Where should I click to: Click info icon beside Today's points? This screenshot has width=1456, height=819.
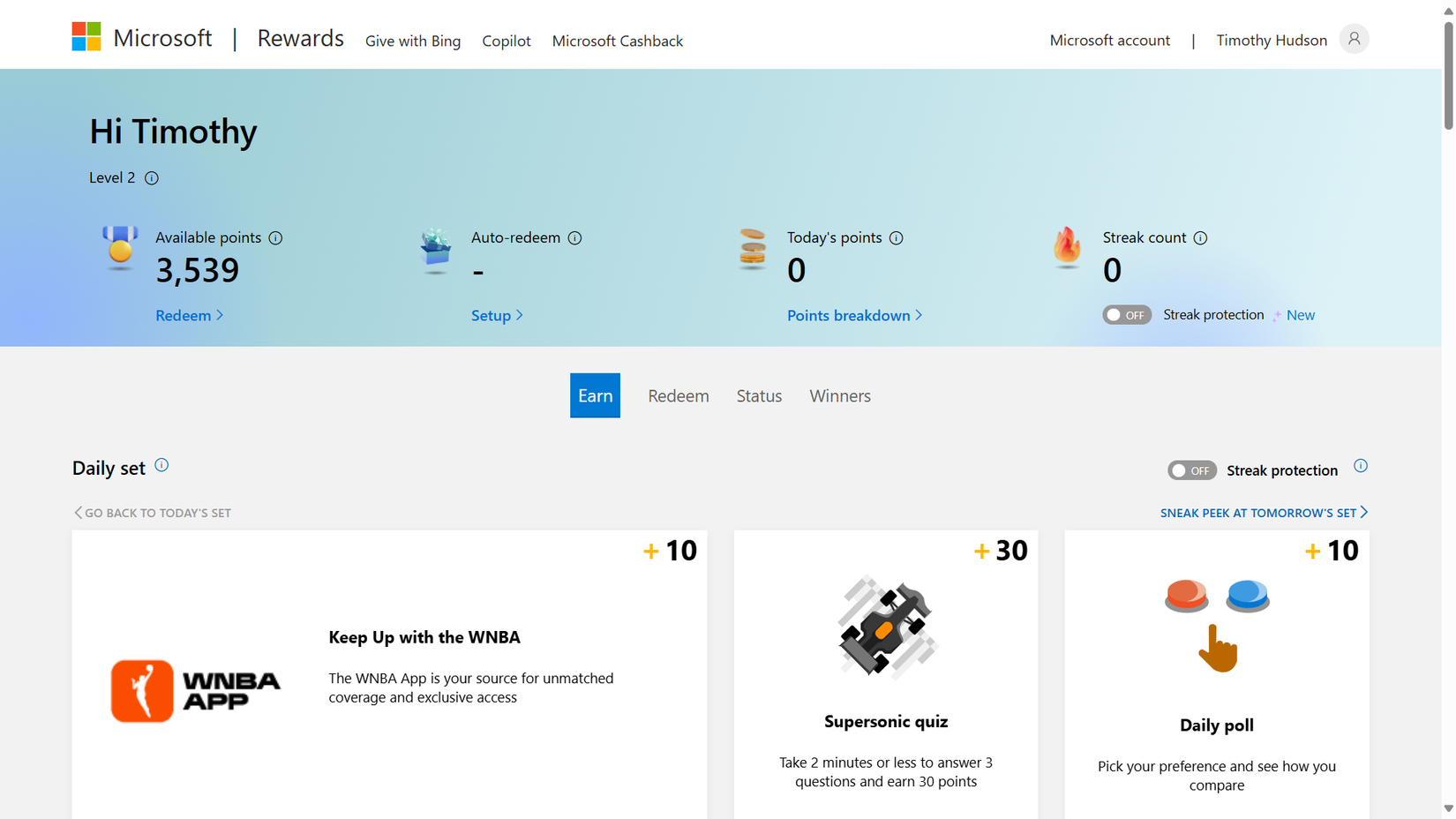pos(896,238)
